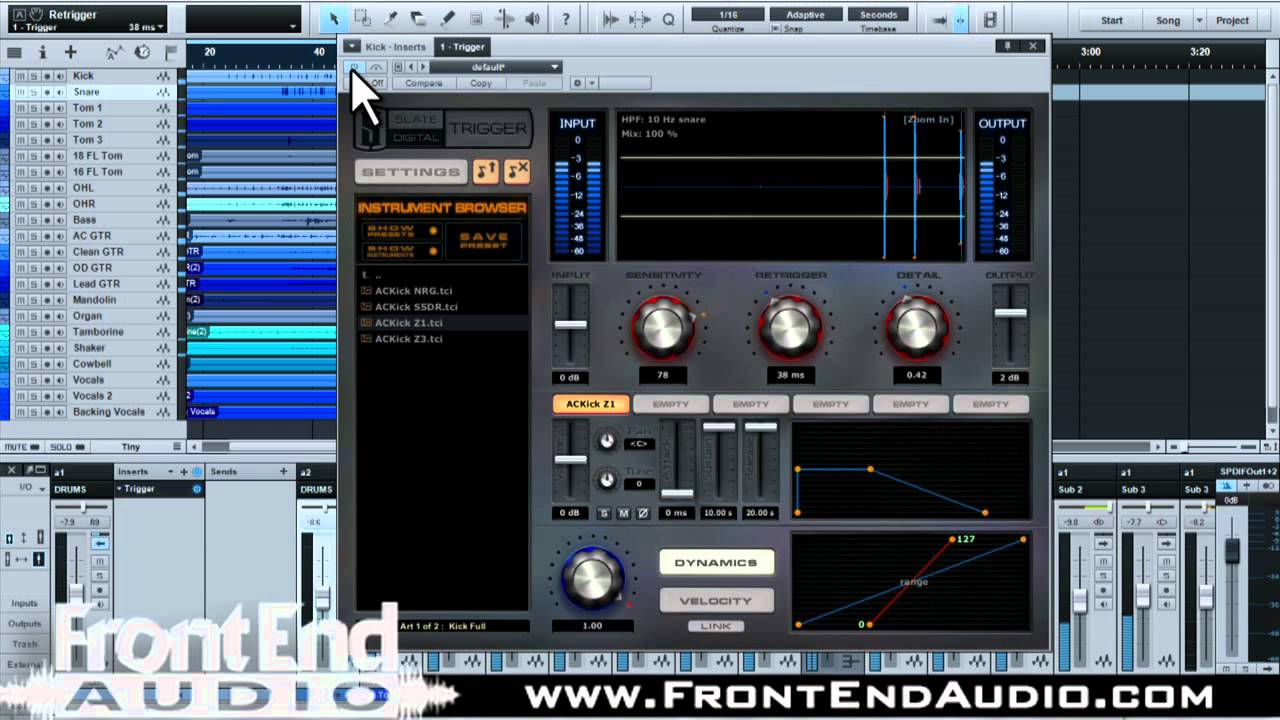Click the Trigger INPUT fader handle
Image resolution: width=1280 pixels, height=720 pixels.
point(571,324)
